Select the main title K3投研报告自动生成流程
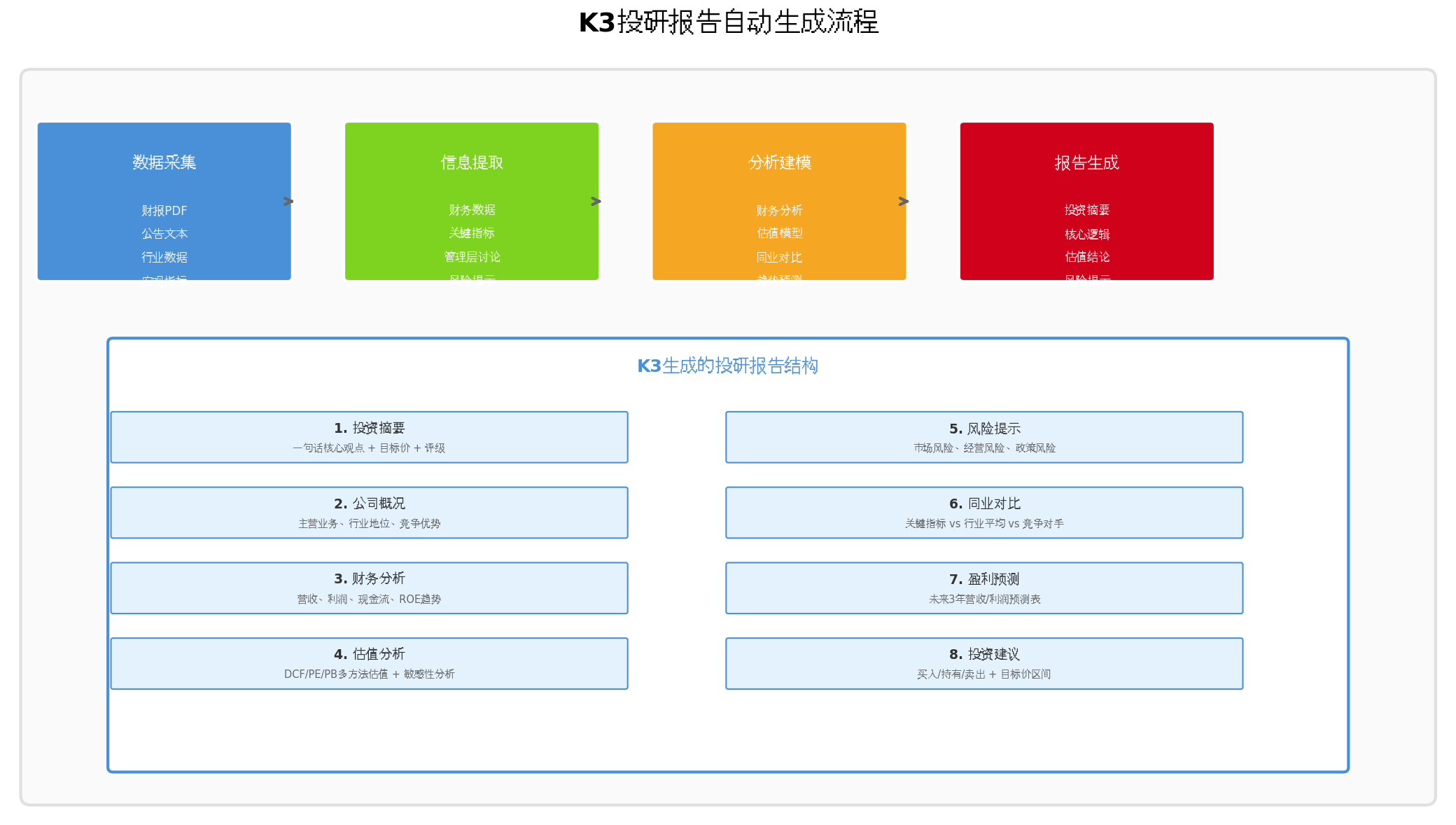Image resolution: width=1456 pixels, height=825 pixels. (728, 22)
